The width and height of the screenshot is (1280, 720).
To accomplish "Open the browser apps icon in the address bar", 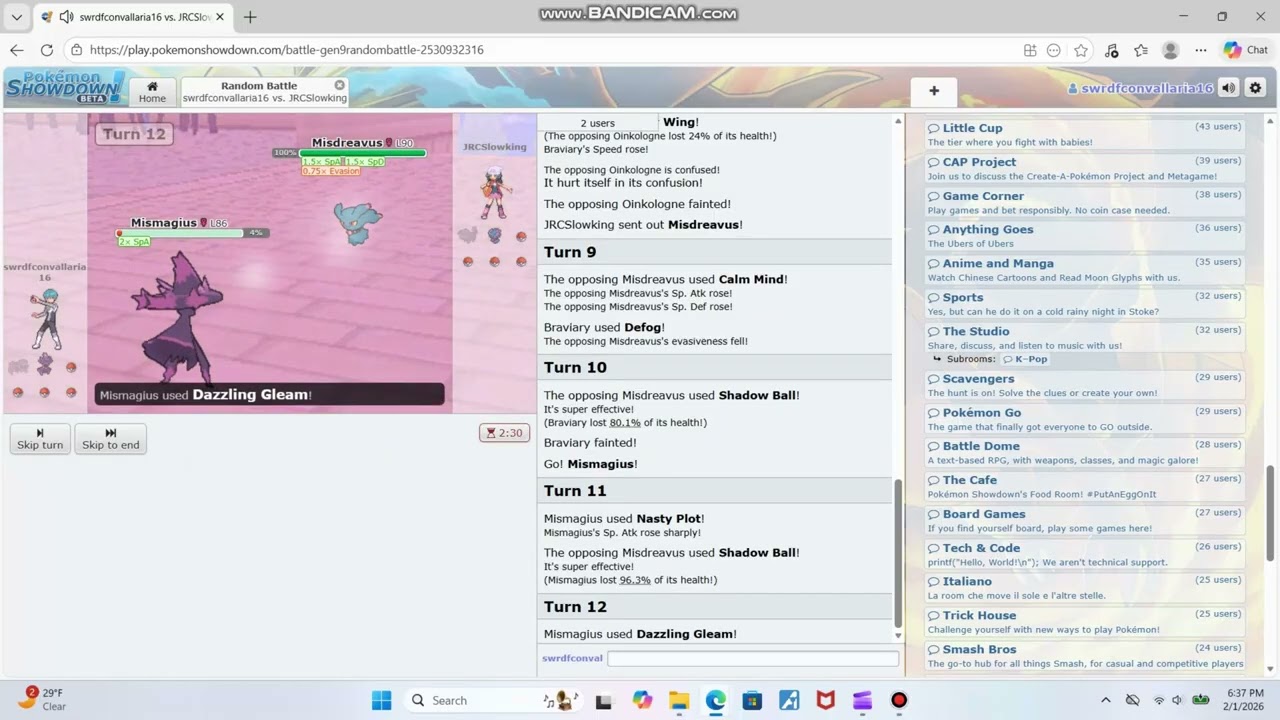I will click(1030, 50).
